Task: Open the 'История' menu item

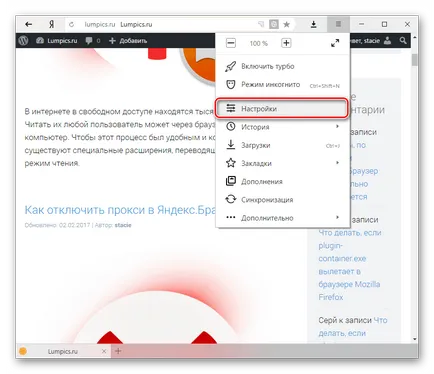Action: pyautogui.click(x=283, y=127)
